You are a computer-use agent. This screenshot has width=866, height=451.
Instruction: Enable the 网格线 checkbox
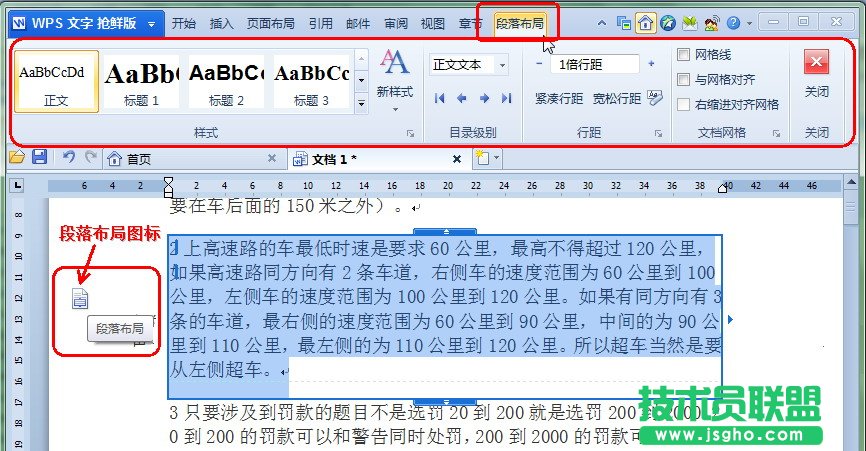tap(683, 54)
